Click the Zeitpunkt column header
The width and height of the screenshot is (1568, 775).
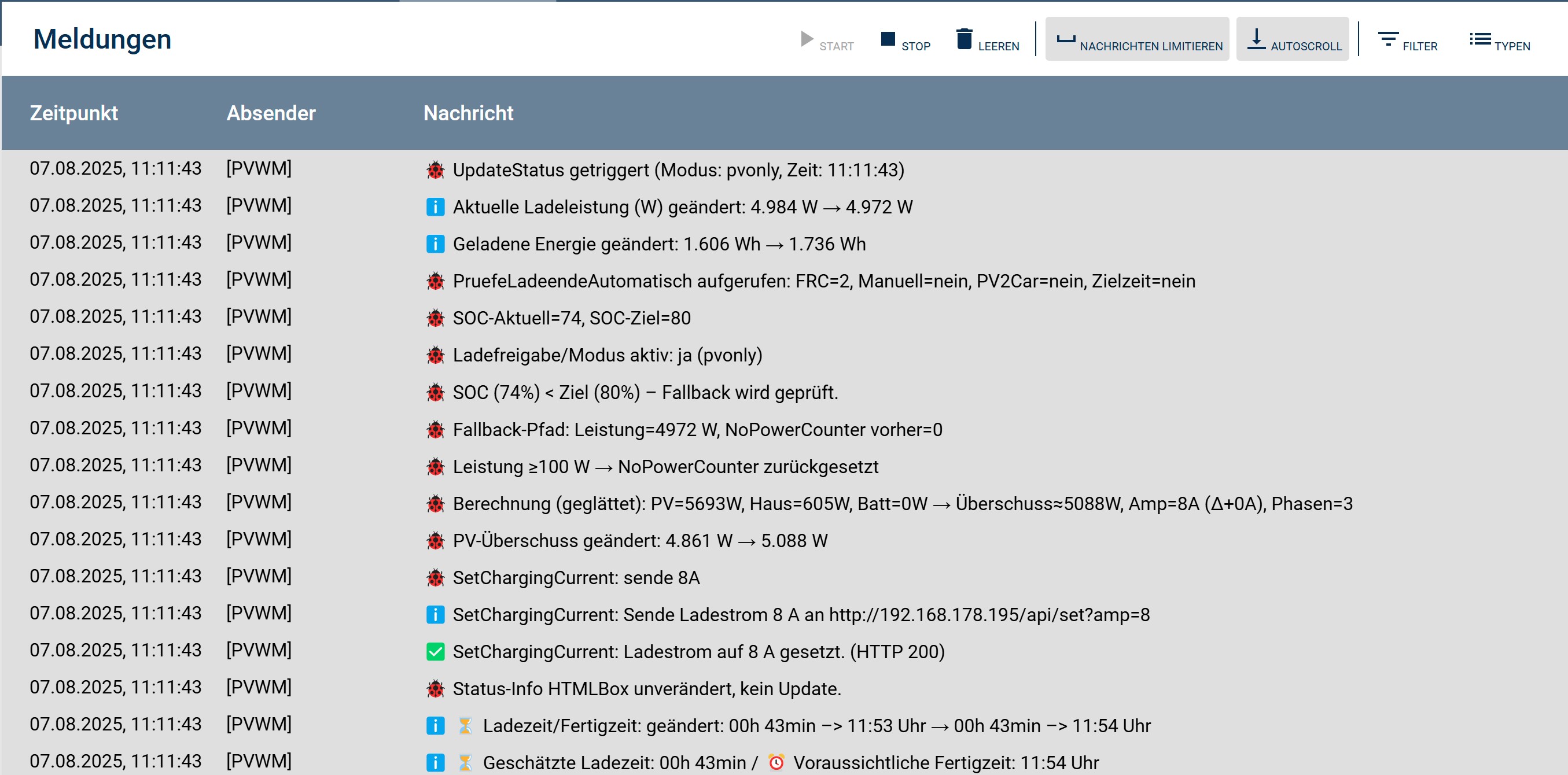73,113
